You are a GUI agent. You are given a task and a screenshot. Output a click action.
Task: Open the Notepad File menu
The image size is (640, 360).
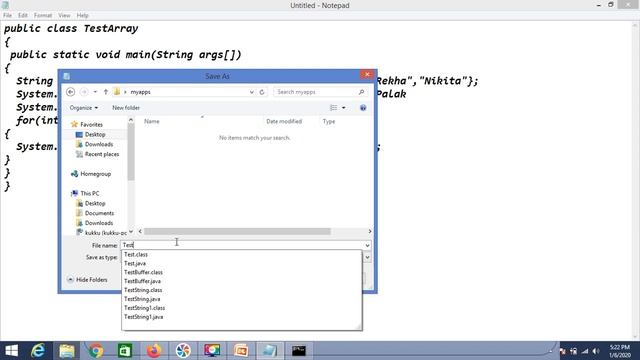[x=7, y=16]
